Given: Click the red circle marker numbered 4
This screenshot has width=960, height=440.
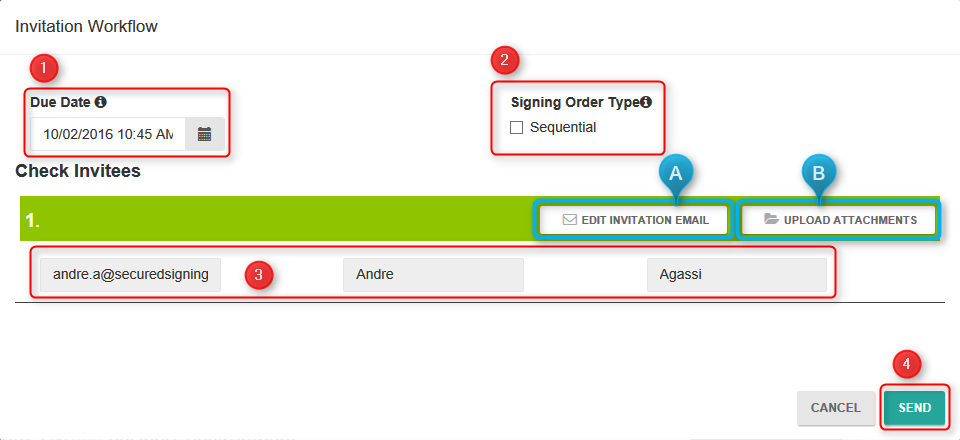Looking at the screenshot, I should pyautogui.click(x=907, y=365).
